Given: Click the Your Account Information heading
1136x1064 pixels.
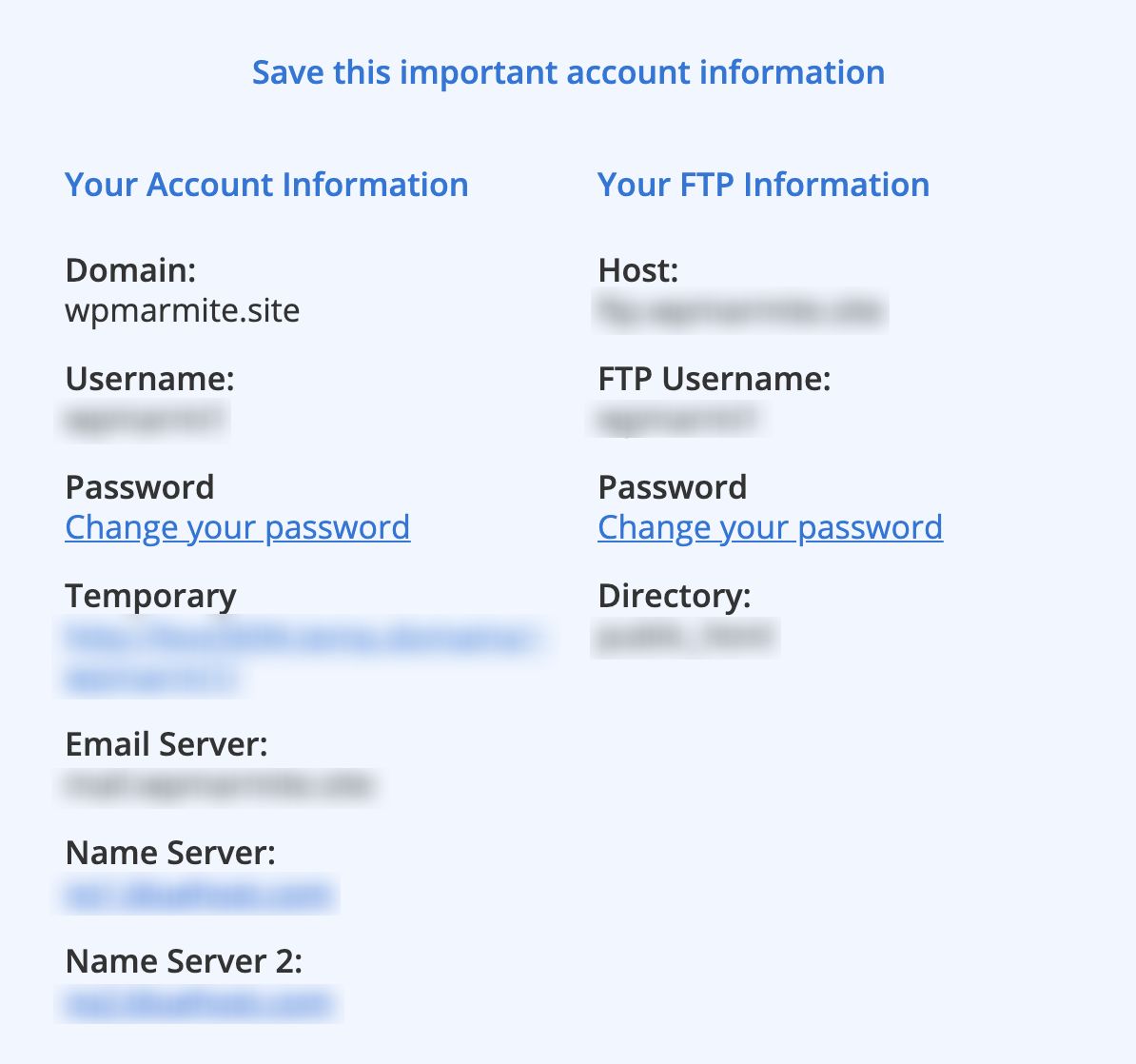Looking at the screenshot, I should (266, 185).
